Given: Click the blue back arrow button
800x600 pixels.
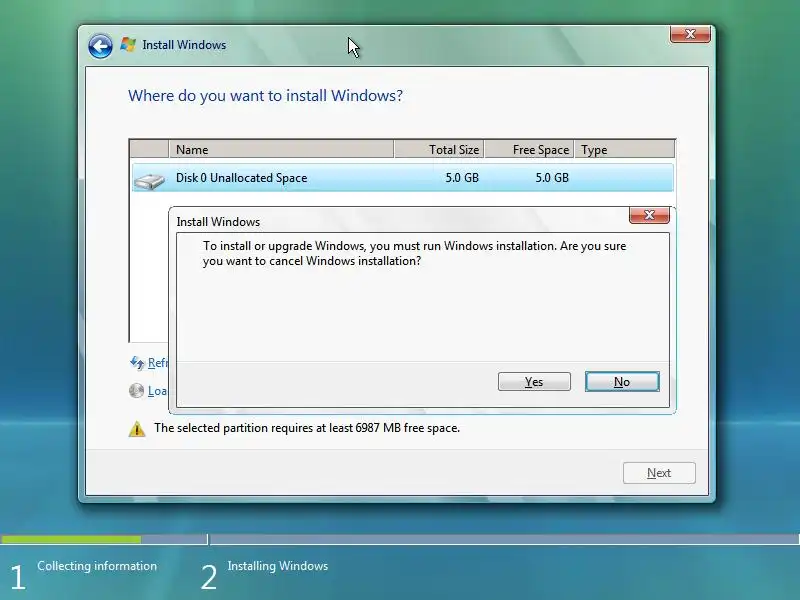Looking at the screenshot, I should coord(100,46).
